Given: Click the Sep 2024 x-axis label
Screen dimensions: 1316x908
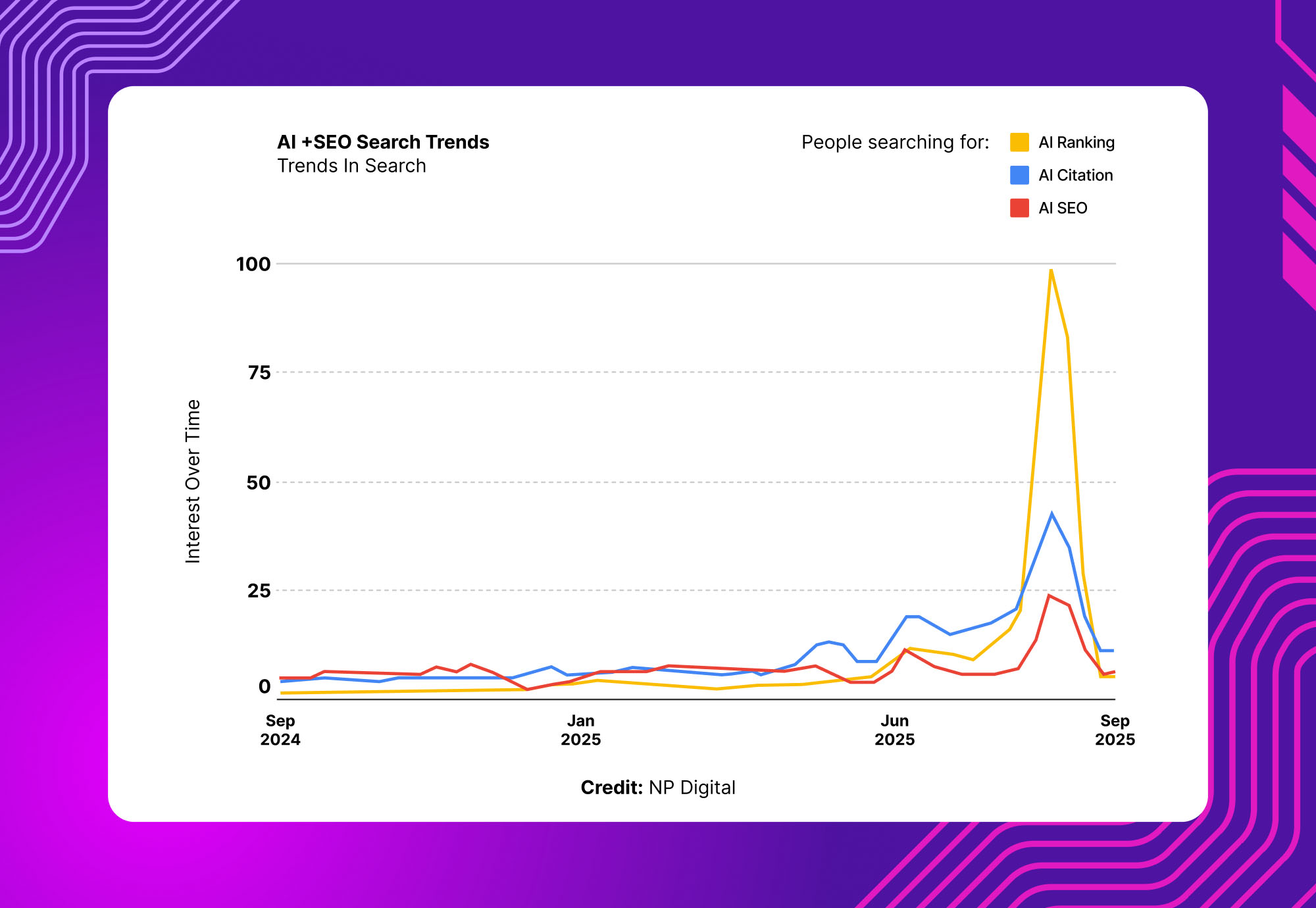Looking at the screenshot, I should pyautogui.click(x=280, y=730).
